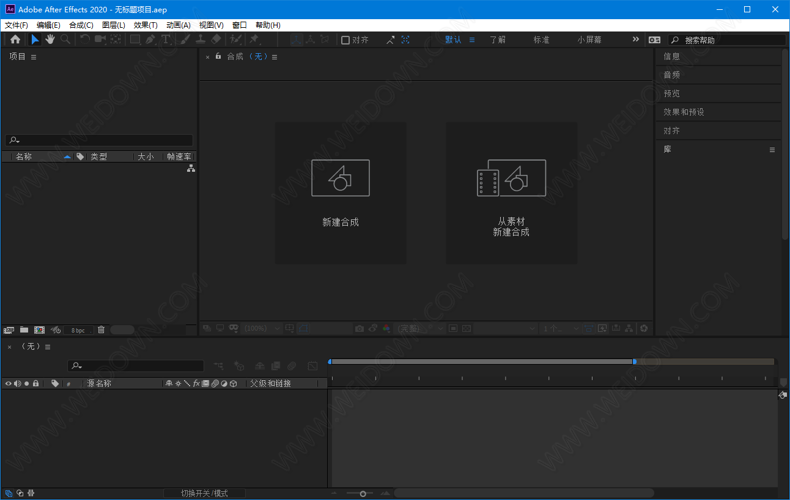Viewport: 790px width, 500px height.
Task: Expand the workspace overflow chevrons
Action: (636, 39)
